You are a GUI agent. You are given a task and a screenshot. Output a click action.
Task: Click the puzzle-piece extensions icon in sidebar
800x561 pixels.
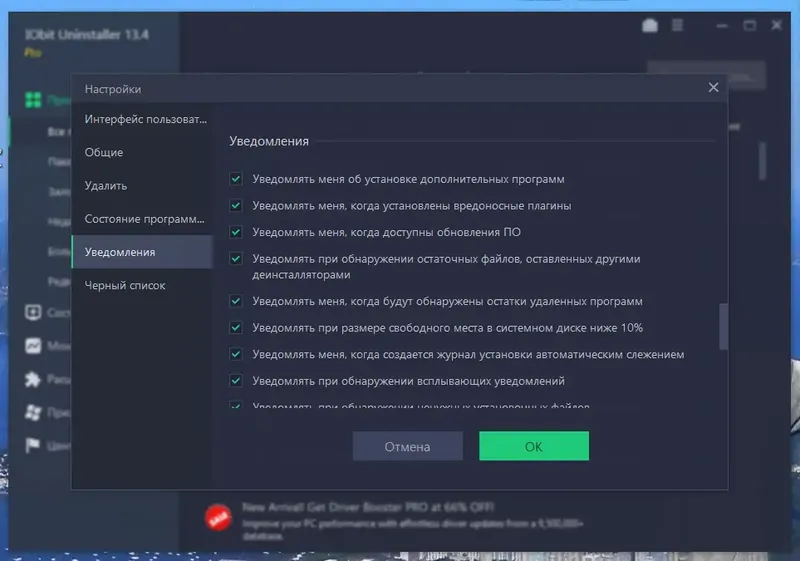[33, 379]
